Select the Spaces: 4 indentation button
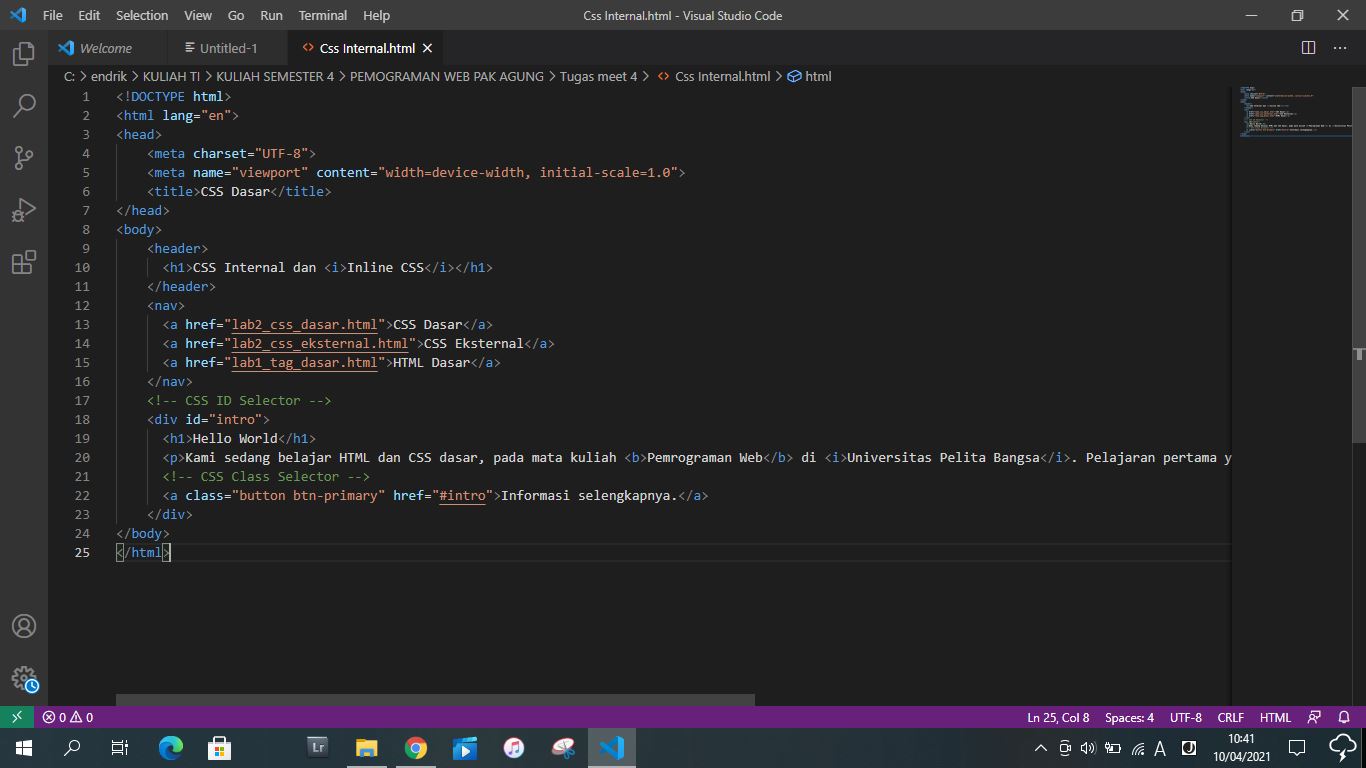 point(1128,717)
